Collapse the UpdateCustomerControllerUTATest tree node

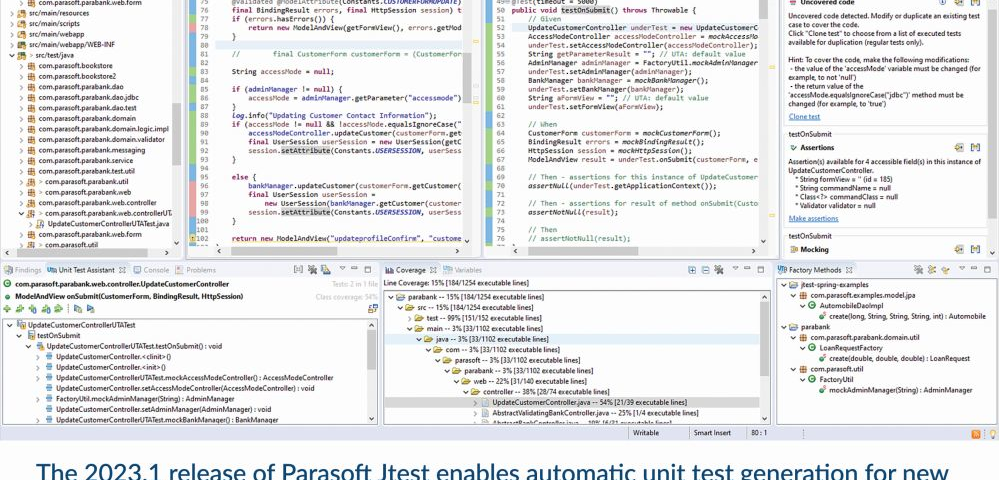(10, 325)
